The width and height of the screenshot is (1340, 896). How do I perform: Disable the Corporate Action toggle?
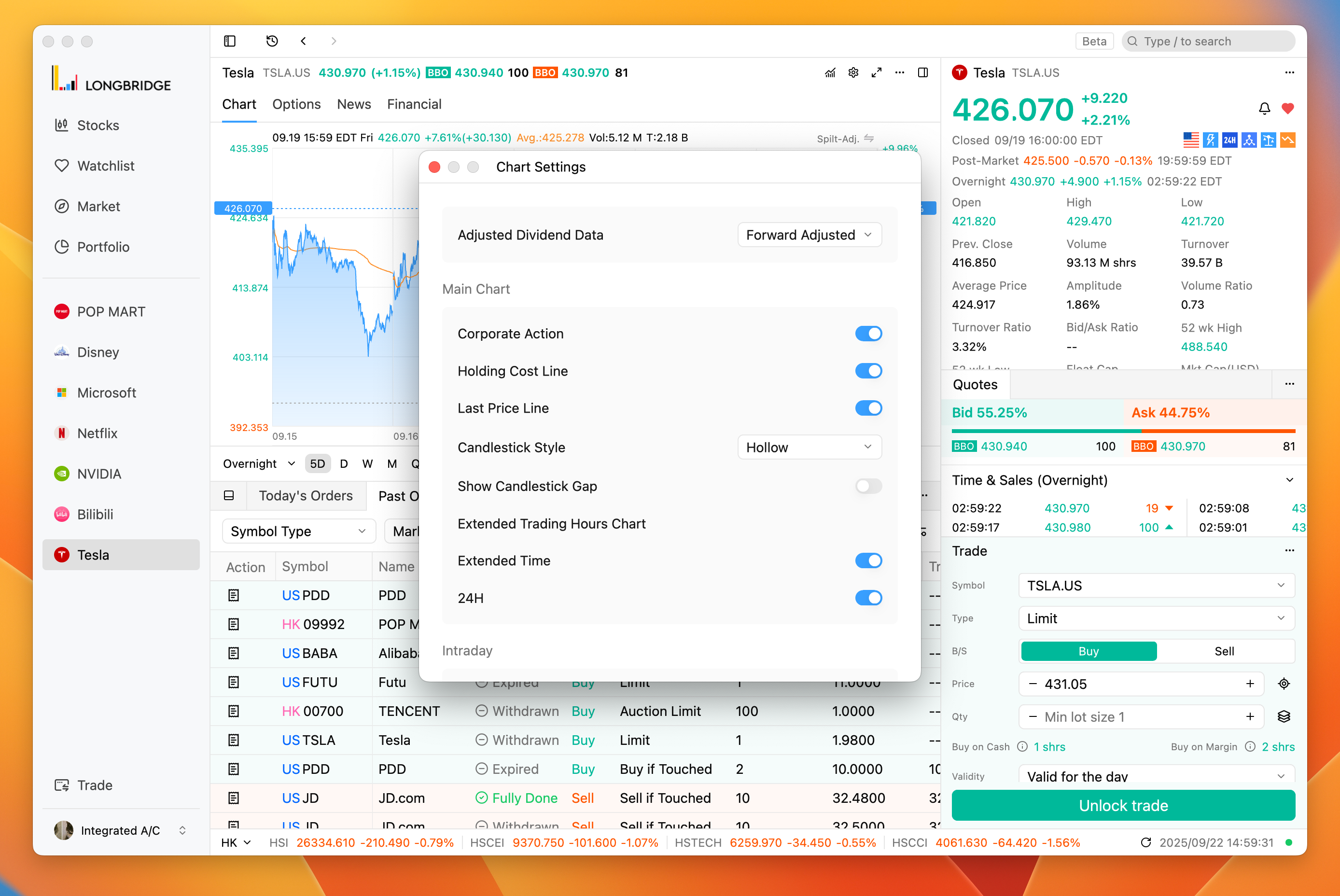click(x=868, y=334)
